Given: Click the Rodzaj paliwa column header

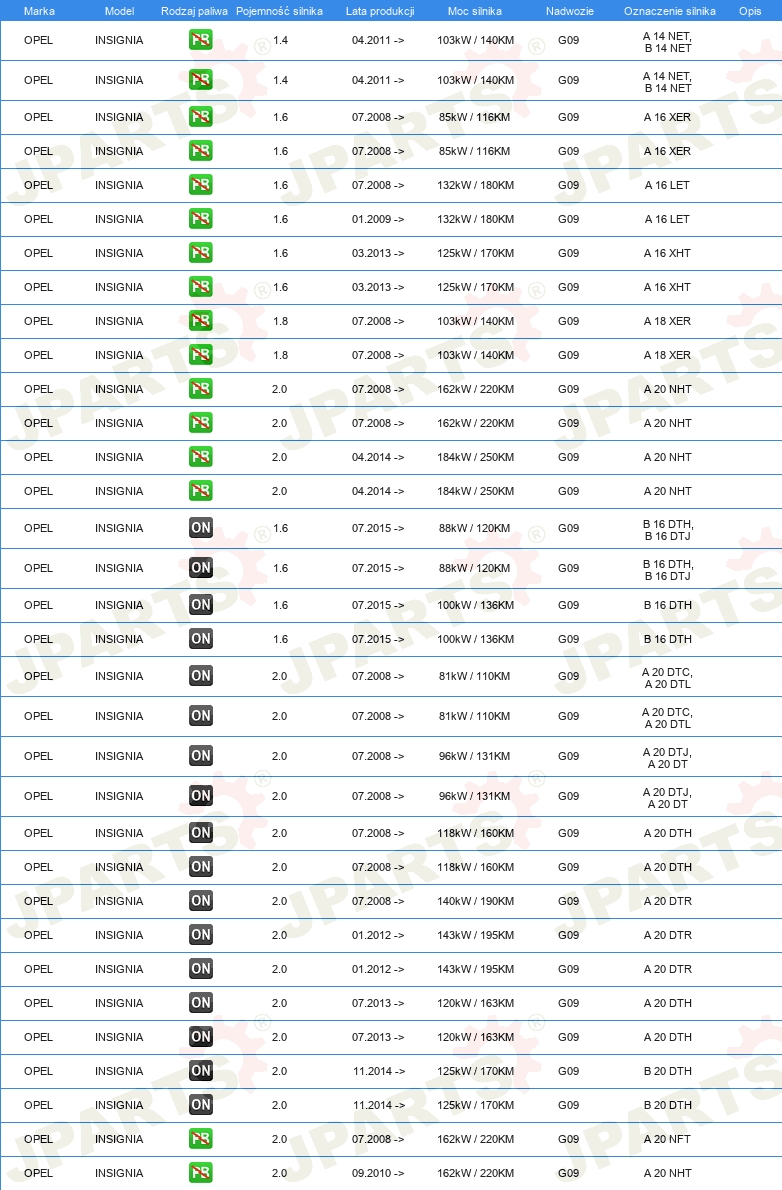Looking at the screenshot, I should (194, 11).
